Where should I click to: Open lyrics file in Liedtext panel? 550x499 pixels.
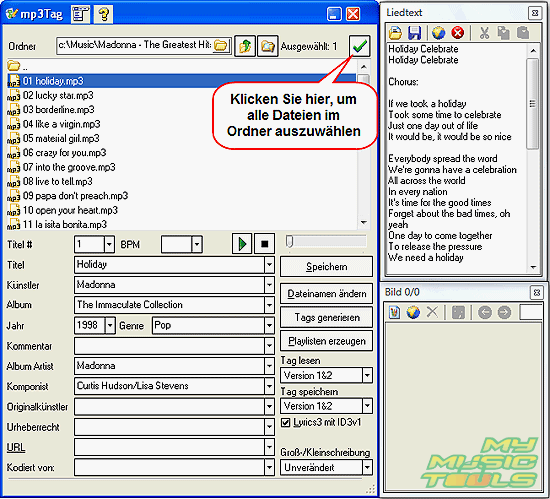coord(395,33)
